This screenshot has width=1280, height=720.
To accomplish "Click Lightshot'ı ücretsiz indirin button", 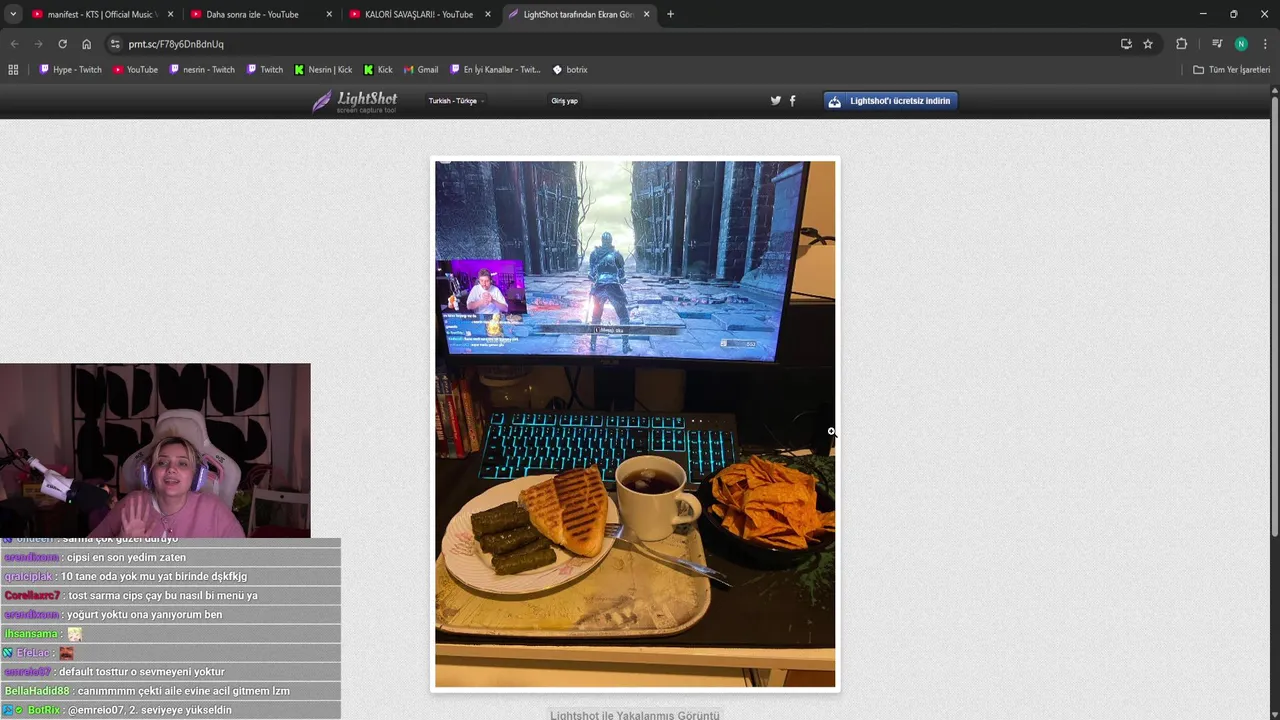I will point(890,101).
